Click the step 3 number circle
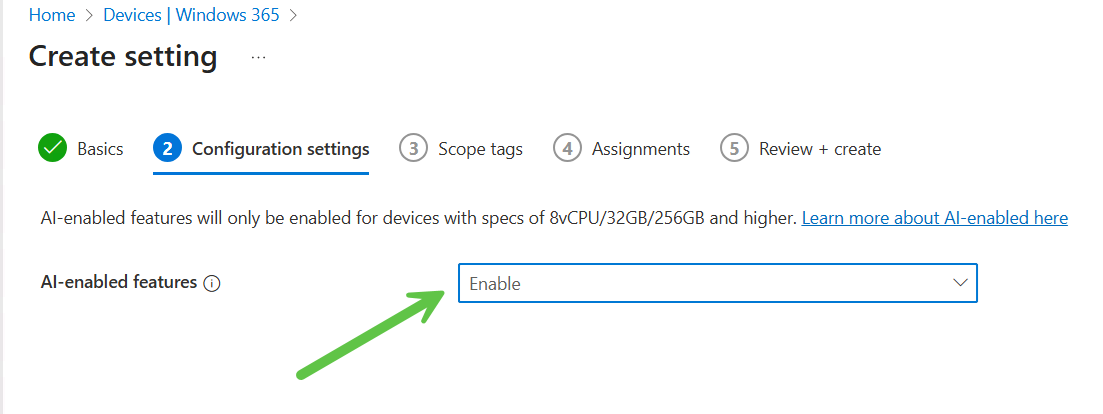Screen dimensions: 1103x414 tap(413, 148)
